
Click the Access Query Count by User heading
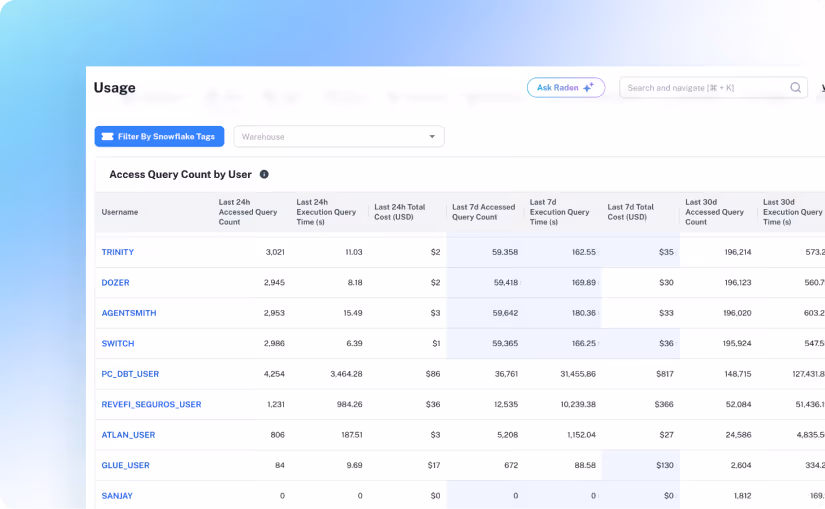tap(180, 174)
